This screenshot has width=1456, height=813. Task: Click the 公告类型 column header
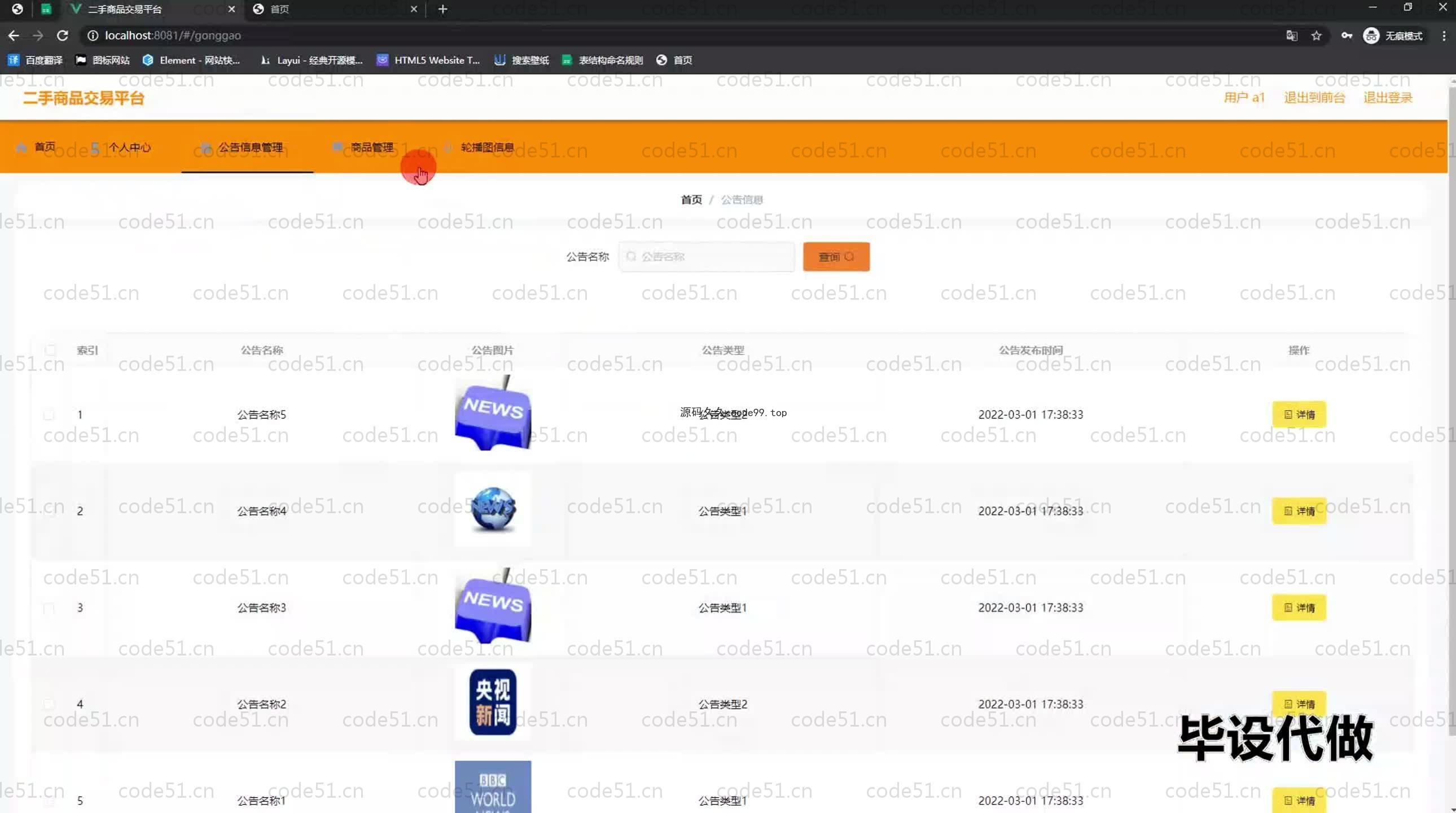[x=723, y=350]
